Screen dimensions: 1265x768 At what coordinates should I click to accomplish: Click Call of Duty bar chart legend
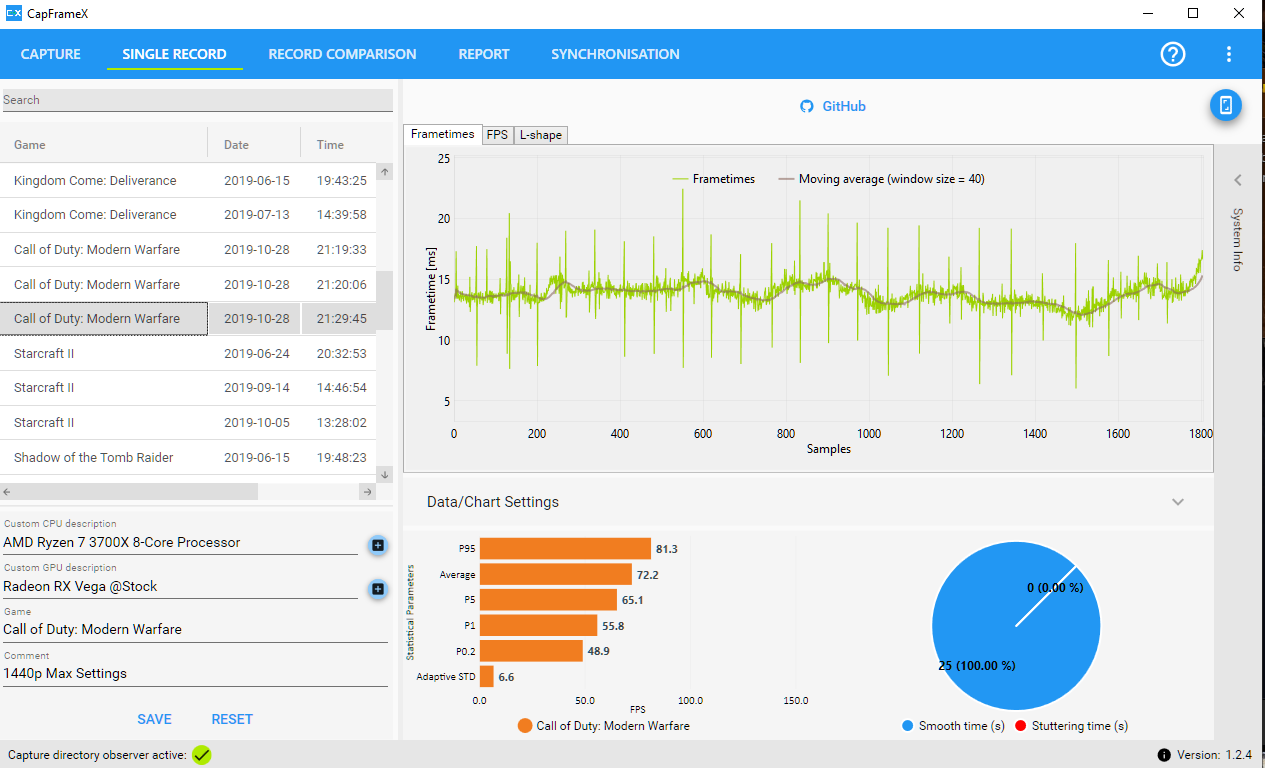point(604,726)
